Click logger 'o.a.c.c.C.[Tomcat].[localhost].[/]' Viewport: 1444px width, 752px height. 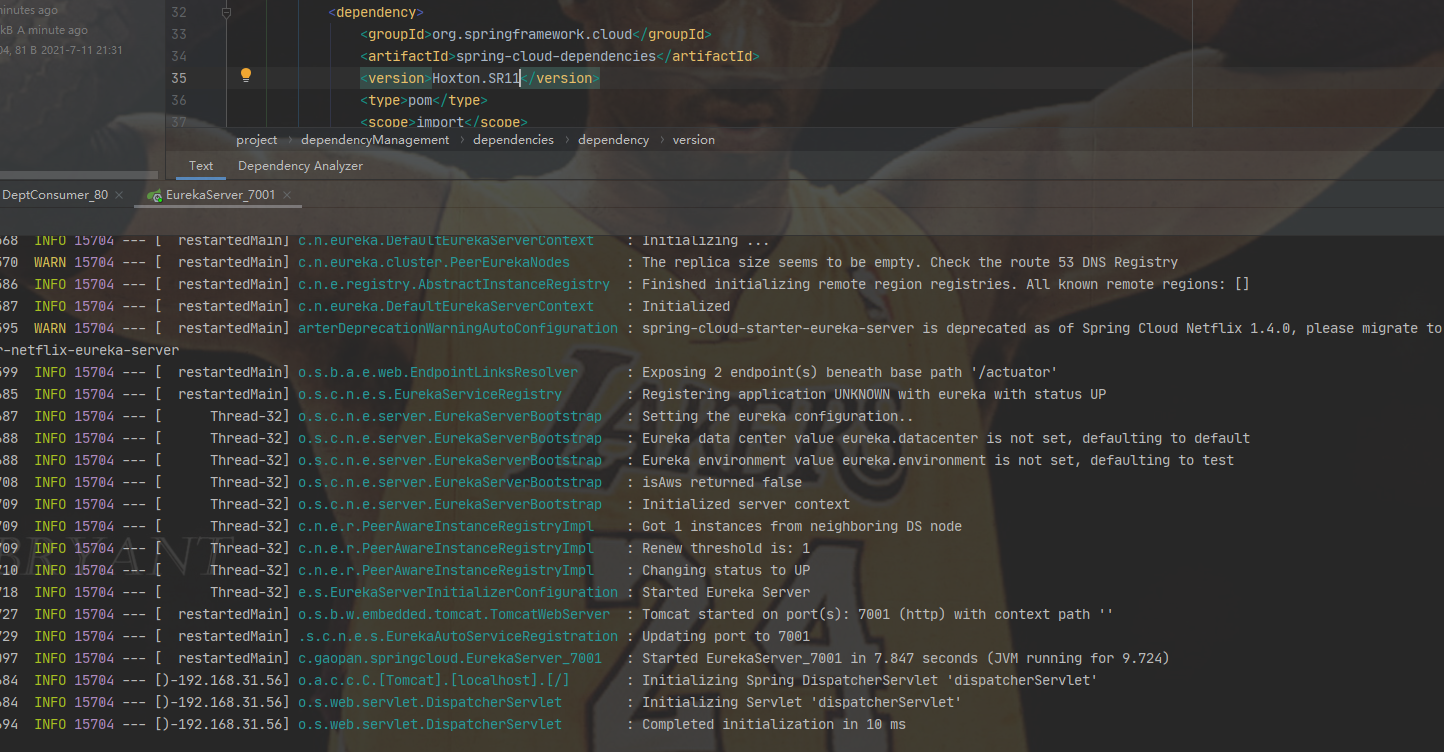pyautogui.click(x=434, y=680)
